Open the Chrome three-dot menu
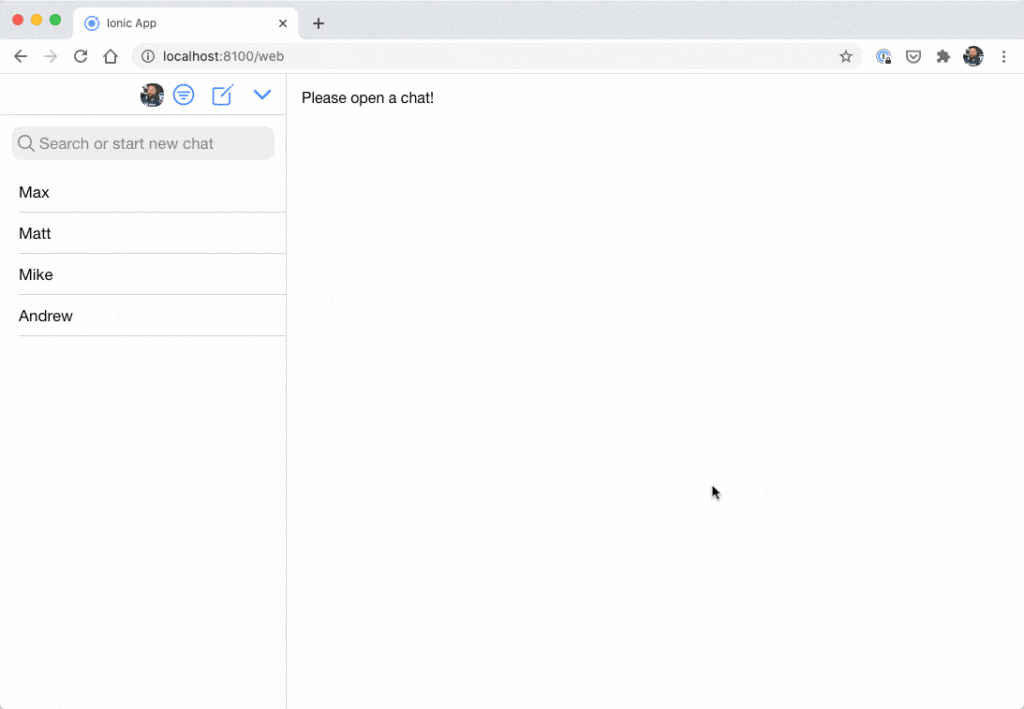The height and width of the screenshot is (709, 1024). tap(1004, 57)
